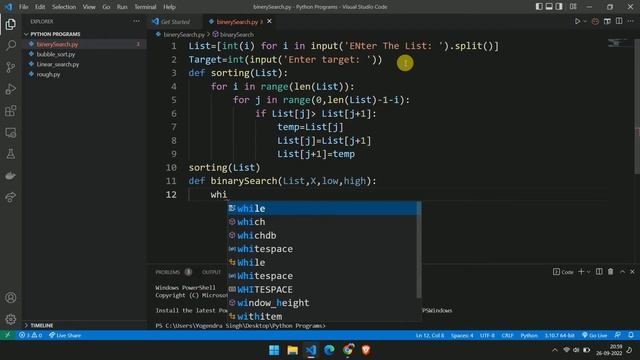The image size is (640, 360).
Task: Open the Extensions view
Action: point(11,111)
